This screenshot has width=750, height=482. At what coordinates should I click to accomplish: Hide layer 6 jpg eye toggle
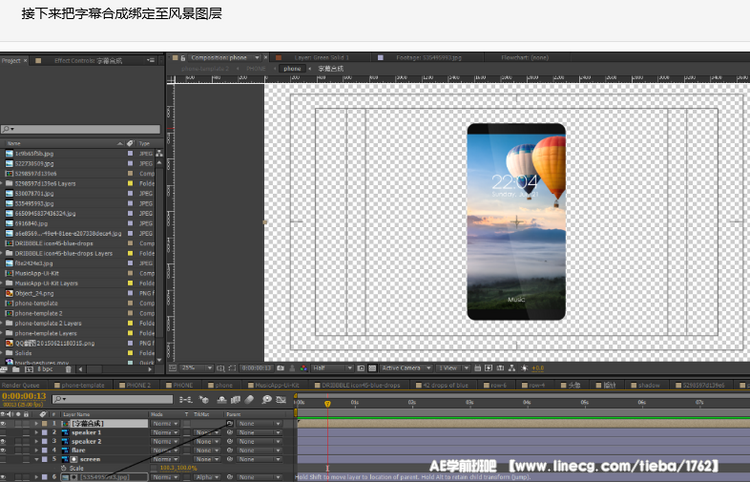[x=3, y=477]
